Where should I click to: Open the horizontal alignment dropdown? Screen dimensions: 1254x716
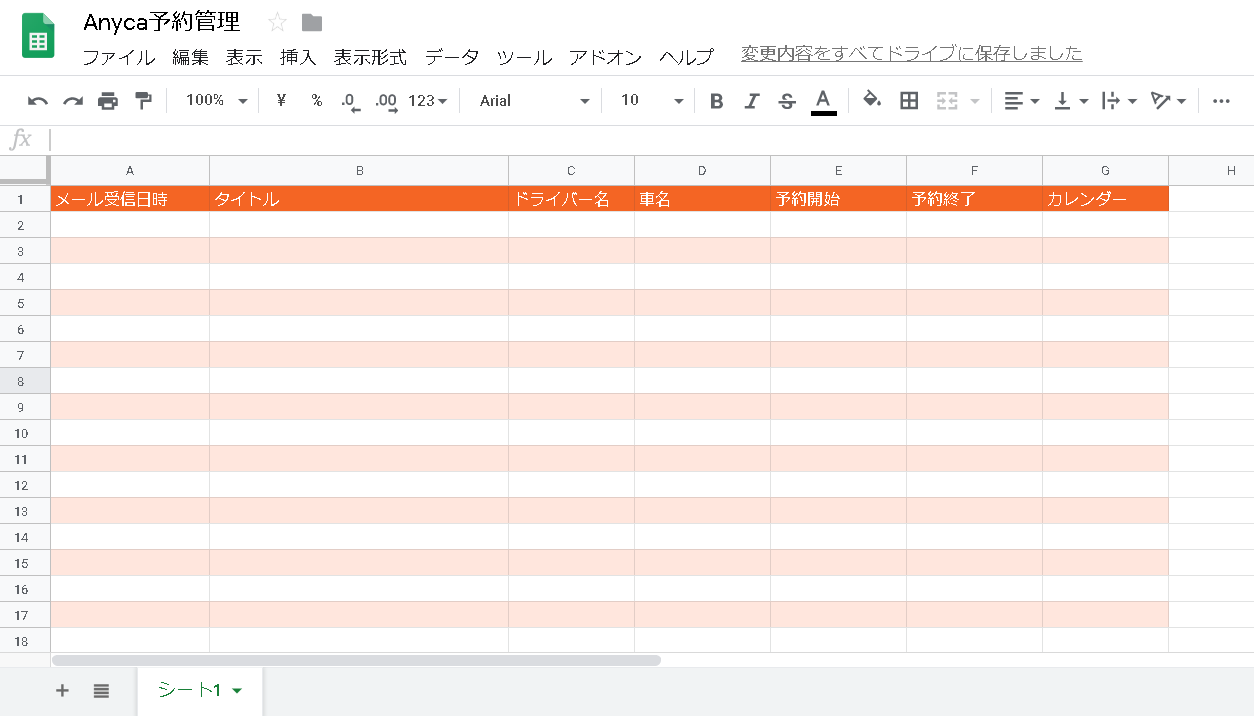click(x=1021, y=100)
